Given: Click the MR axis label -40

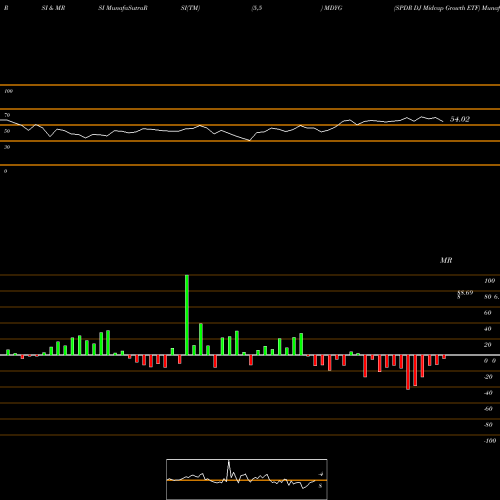Looking at the screenshot, I should tap(488, 393).
